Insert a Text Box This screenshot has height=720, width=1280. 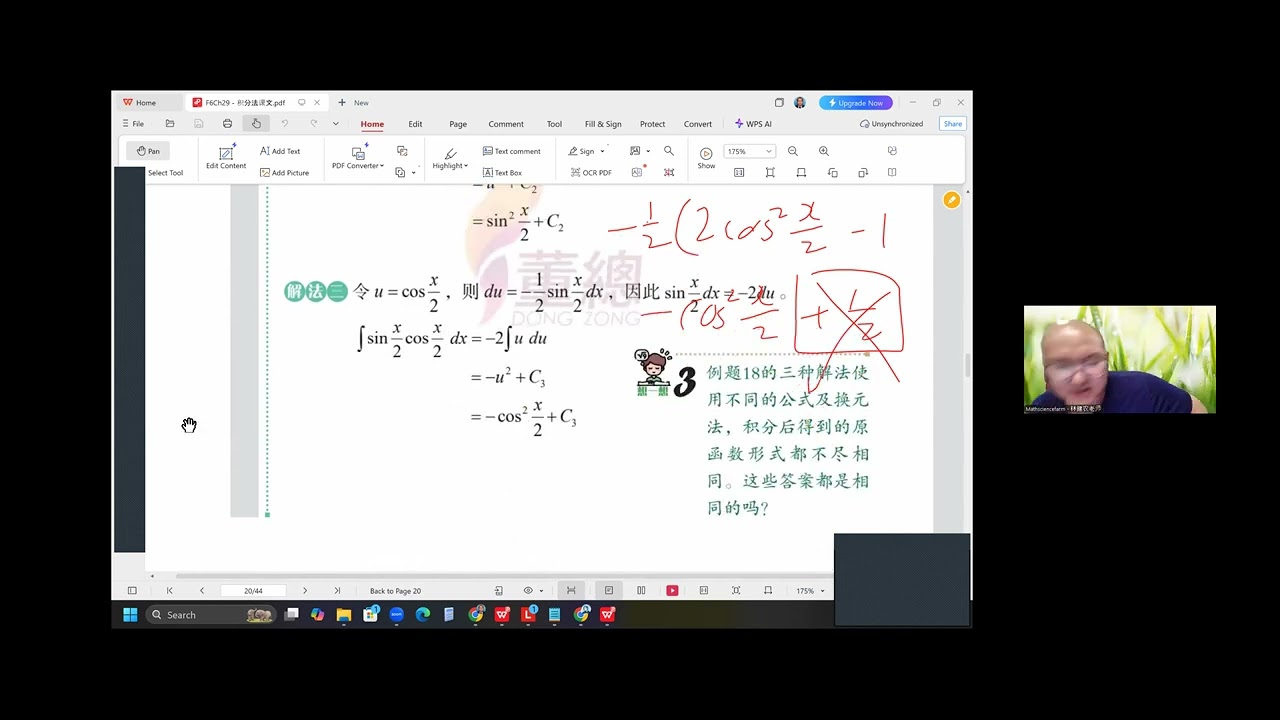502,173
